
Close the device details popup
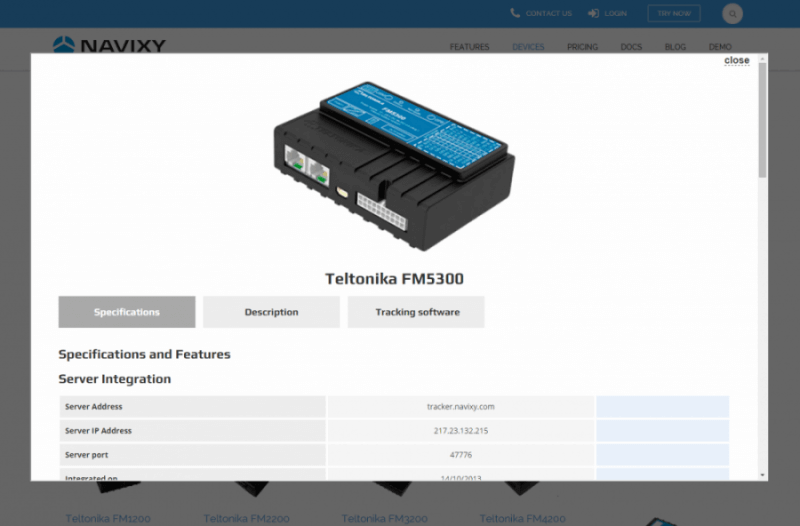[737, 60]
